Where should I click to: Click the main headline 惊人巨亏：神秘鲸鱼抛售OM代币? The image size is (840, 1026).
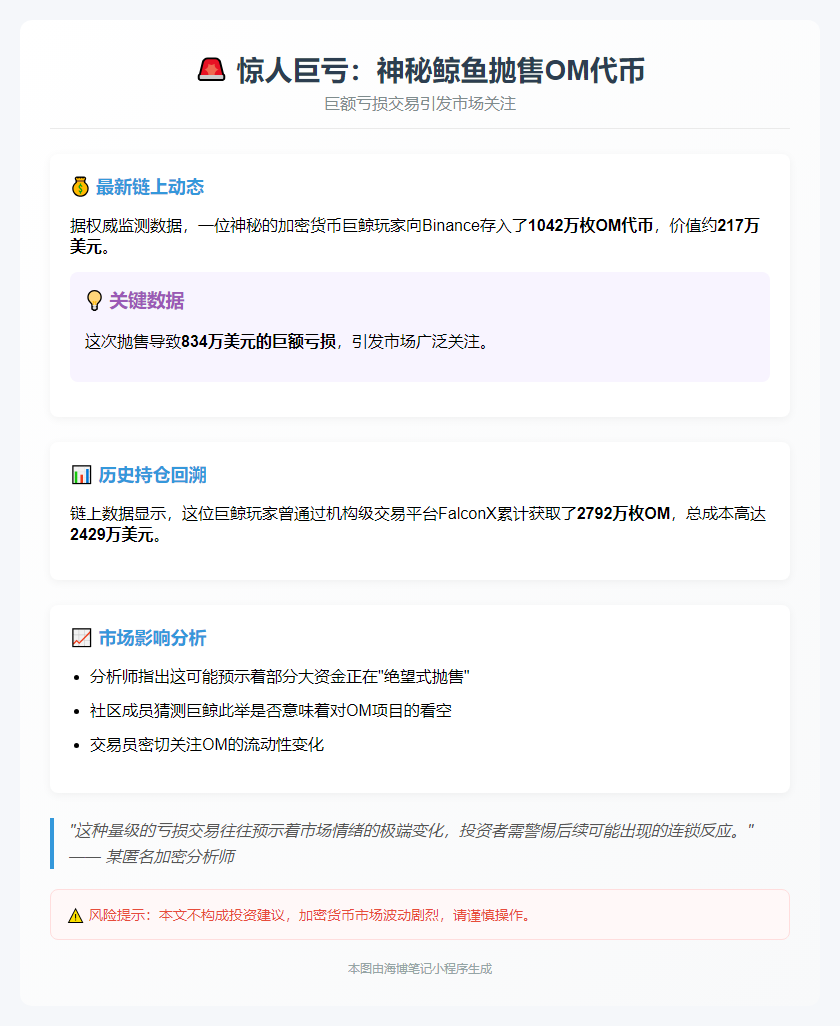[440, 70]
